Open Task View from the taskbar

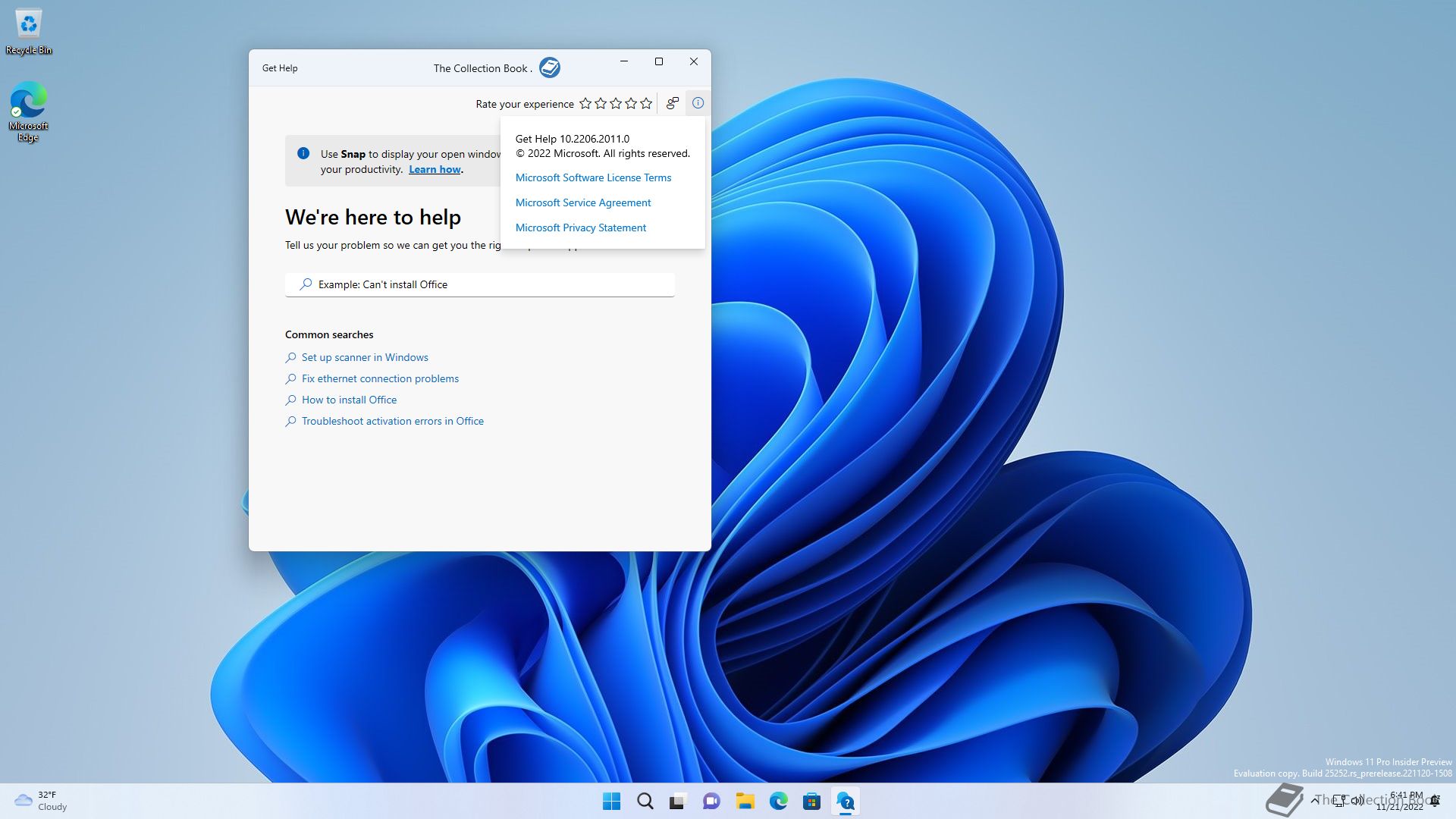coord(678,801)
